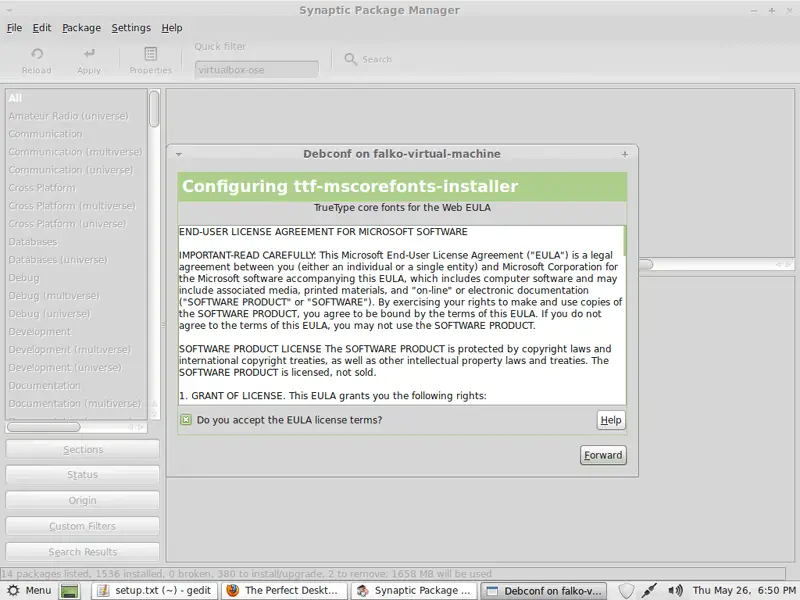Open the File menu
This screenshot has width=800, height=600.
(14, 28)
